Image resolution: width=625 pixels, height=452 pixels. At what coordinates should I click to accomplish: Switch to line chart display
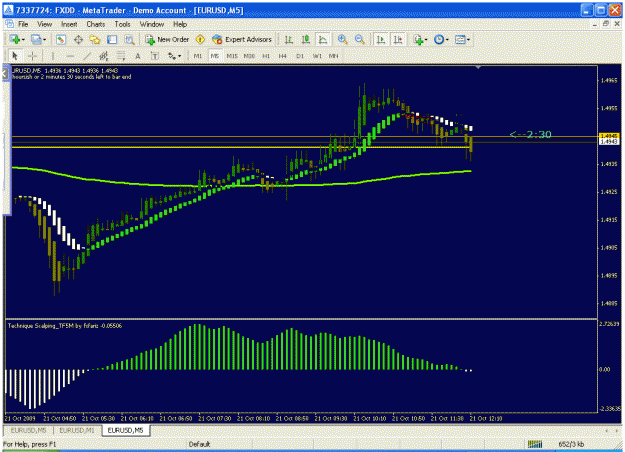coord(323,39)
